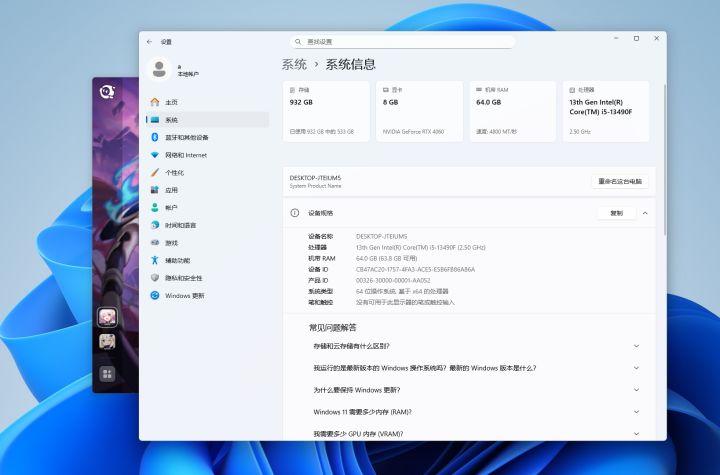Open 时间和语言 settings
Viewport: 720px width, 475px height.
tap(208, 225)
